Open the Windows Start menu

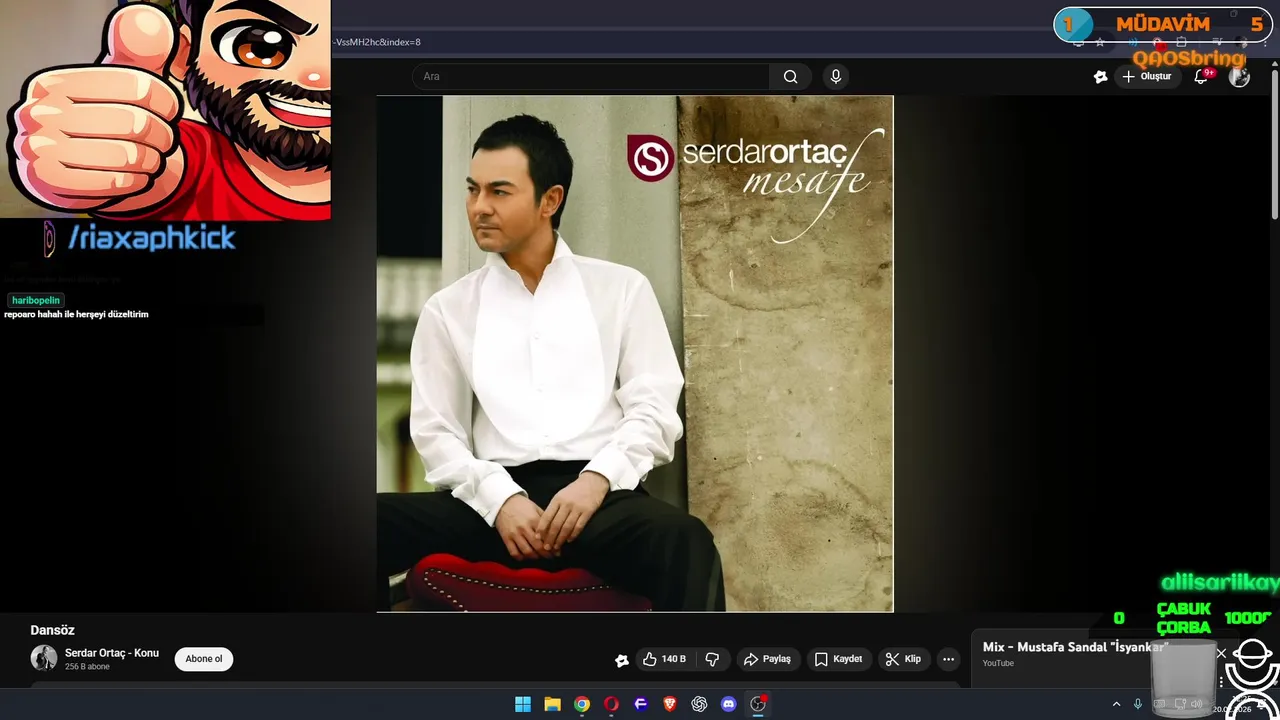tap(523, 704)
